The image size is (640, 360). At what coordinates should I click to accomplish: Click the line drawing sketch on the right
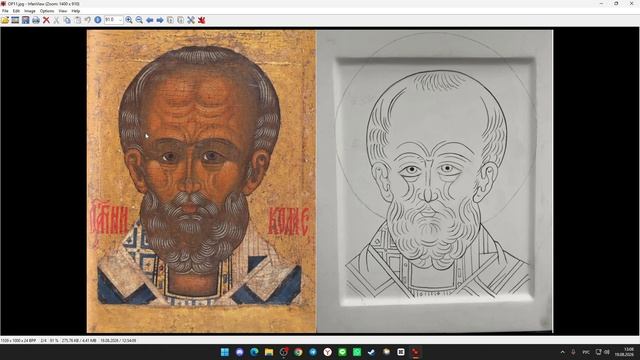[x=435, y=181]
